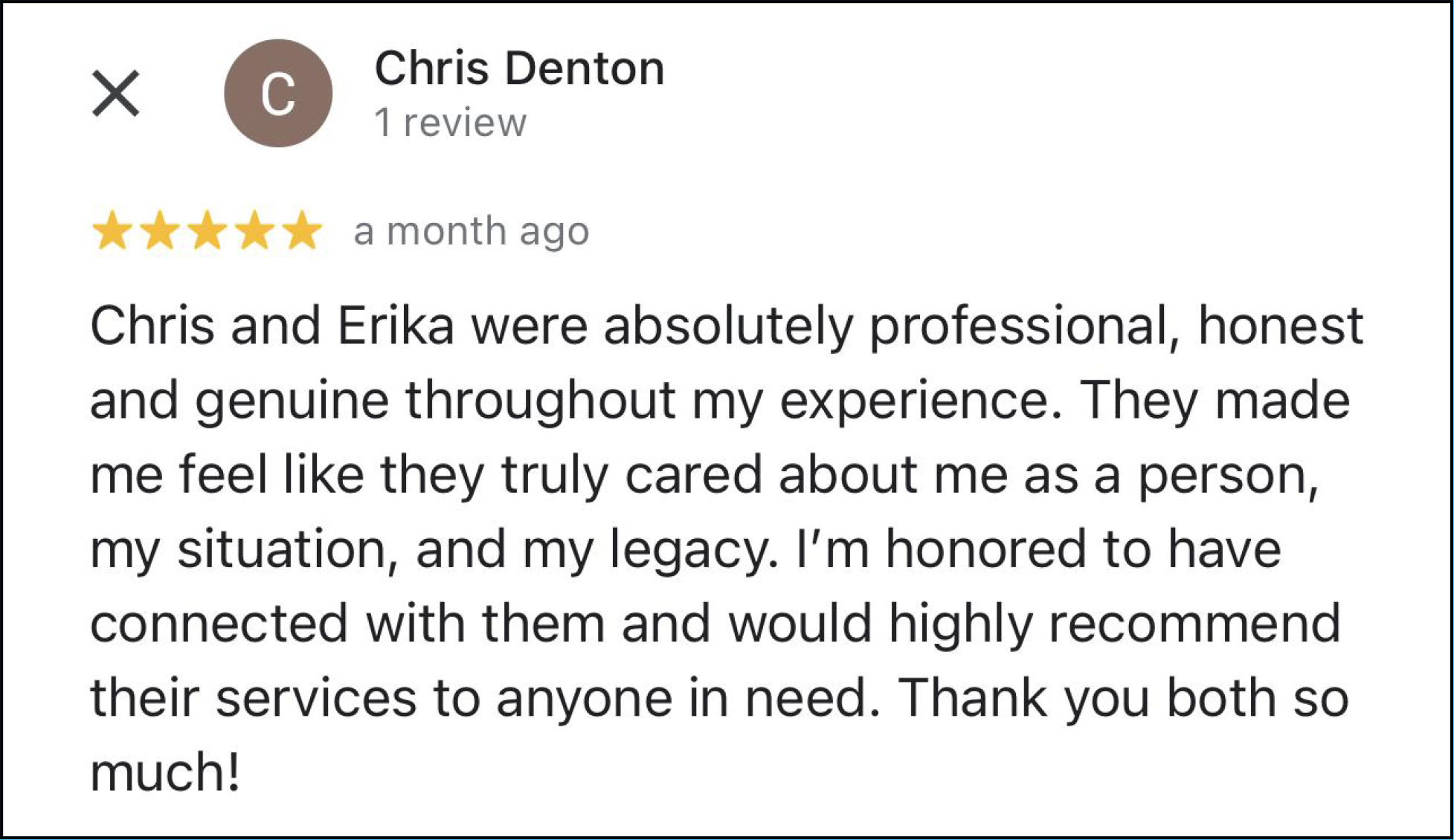Click the word 'Erika' in the review
This screenshot has width=1454, height=840.
[395, 326]
